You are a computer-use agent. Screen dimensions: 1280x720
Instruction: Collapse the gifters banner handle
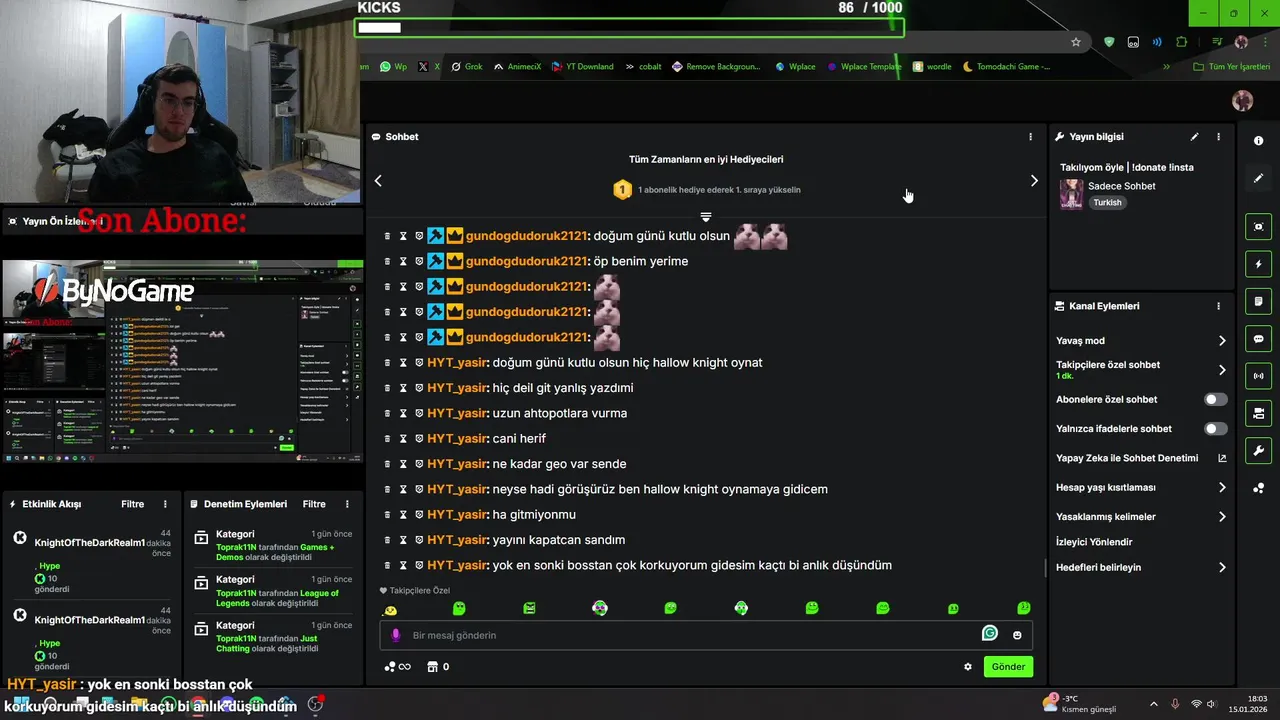[706, 216]
